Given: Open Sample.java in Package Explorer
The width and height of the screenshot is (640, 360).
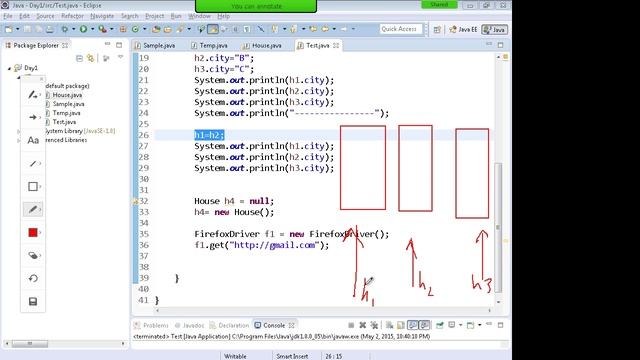Looking at the screenshot, I should 68,104.
